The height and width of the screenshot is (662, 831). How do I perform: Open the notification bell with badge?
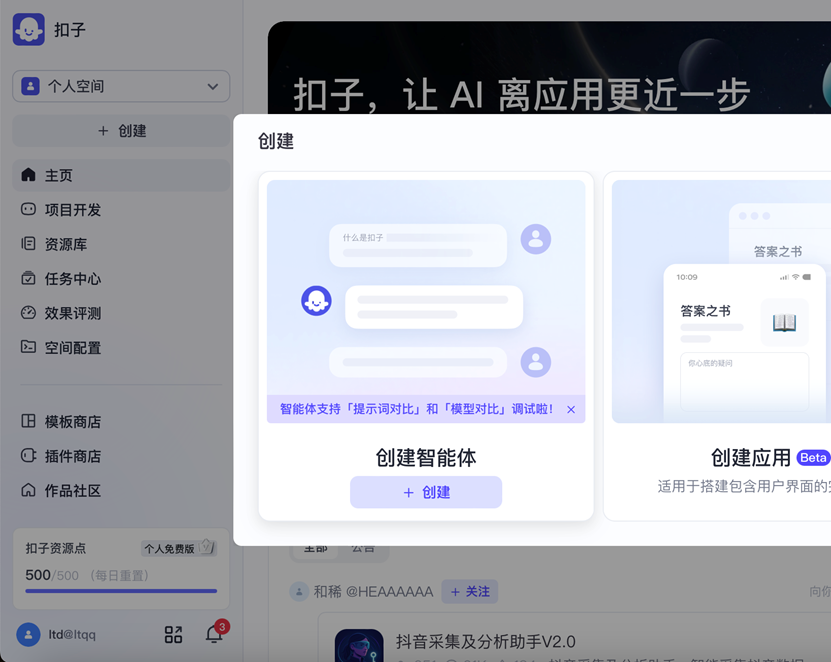(x=214, y=634)
